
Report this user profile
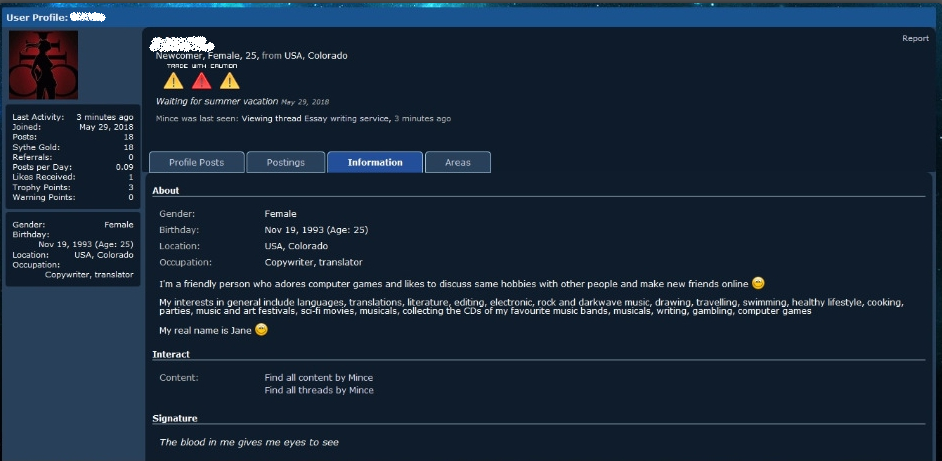(915, 39)
